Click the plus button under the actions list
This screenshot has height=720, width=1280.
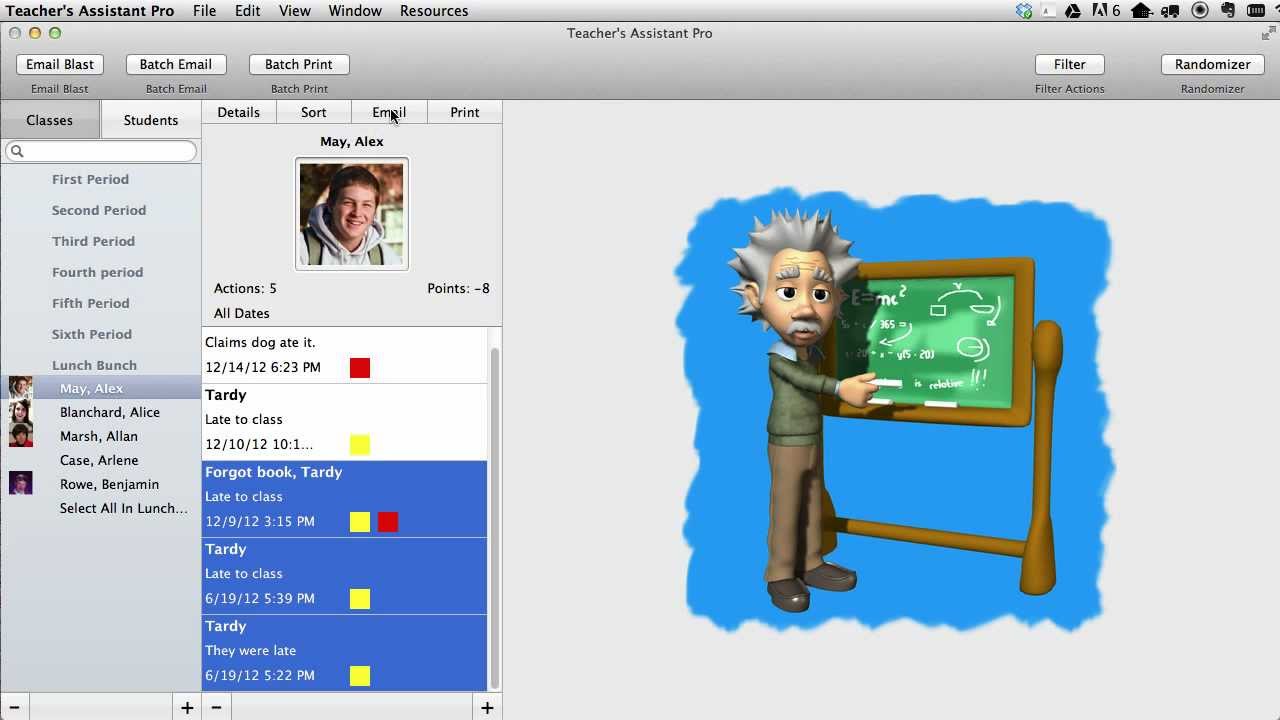[x=487, y=708]
